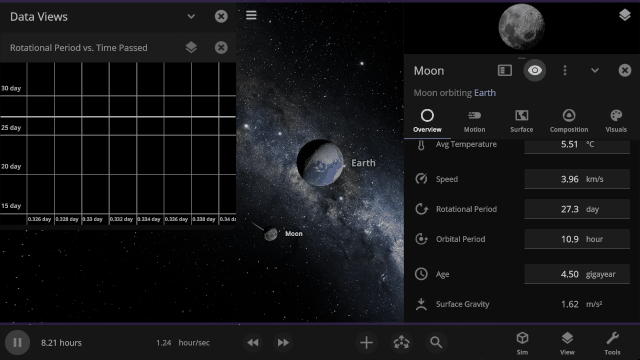Collapse the Moon properties panel chevron
This screenshot has height=360, width=640.
pyautogui.click(x=595, y=70)
